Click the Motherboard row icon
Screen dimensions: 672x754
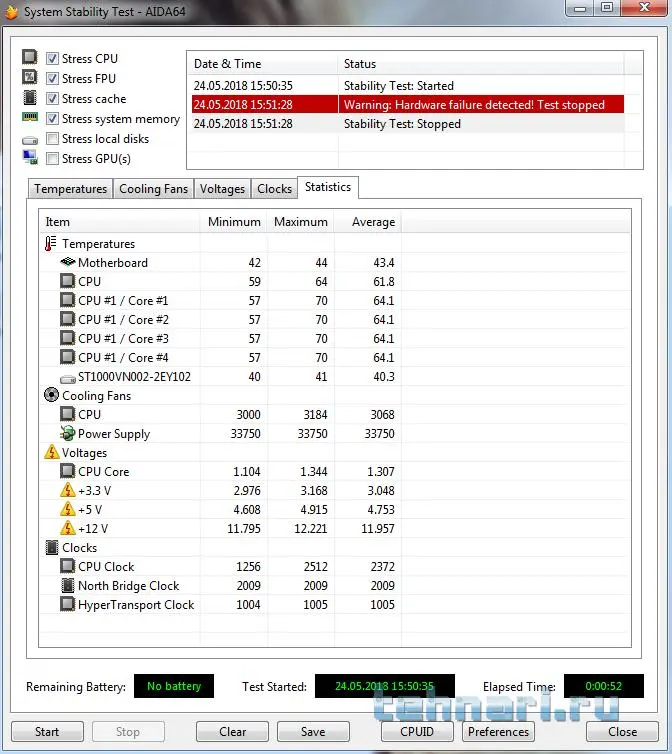[68, 262]
